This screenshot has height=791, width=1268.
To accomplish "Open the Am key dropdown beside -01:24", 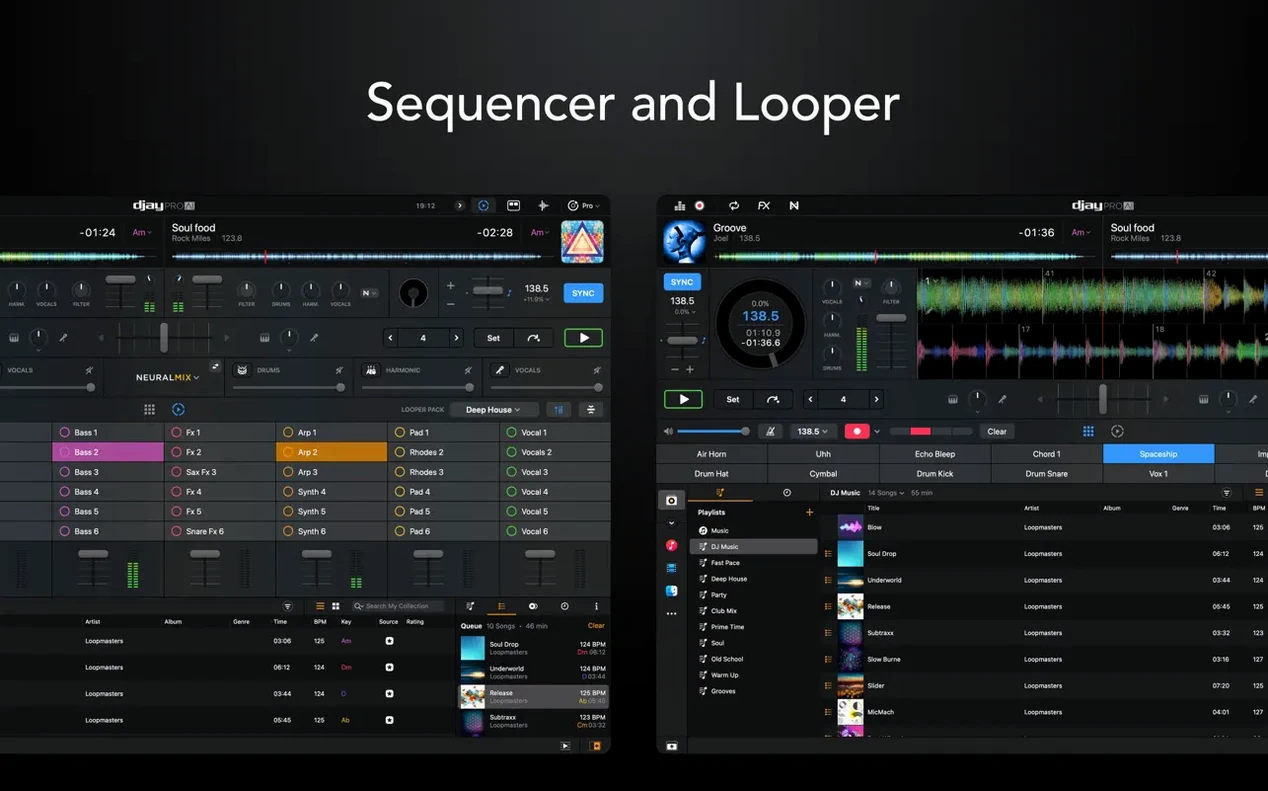I will click(142, 232).
